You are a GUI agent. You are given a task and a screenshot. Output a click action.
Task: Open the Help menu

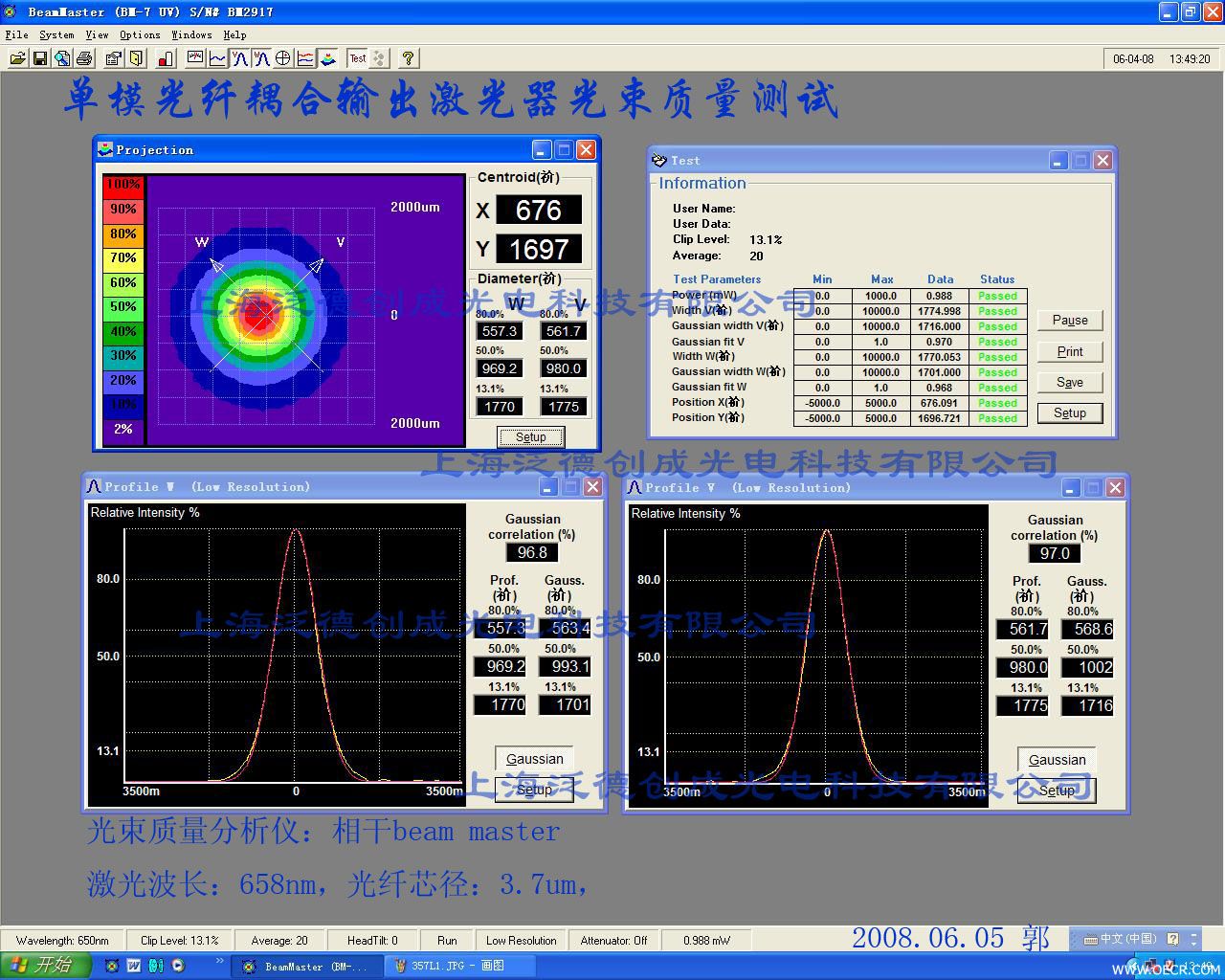pos(234,34)
